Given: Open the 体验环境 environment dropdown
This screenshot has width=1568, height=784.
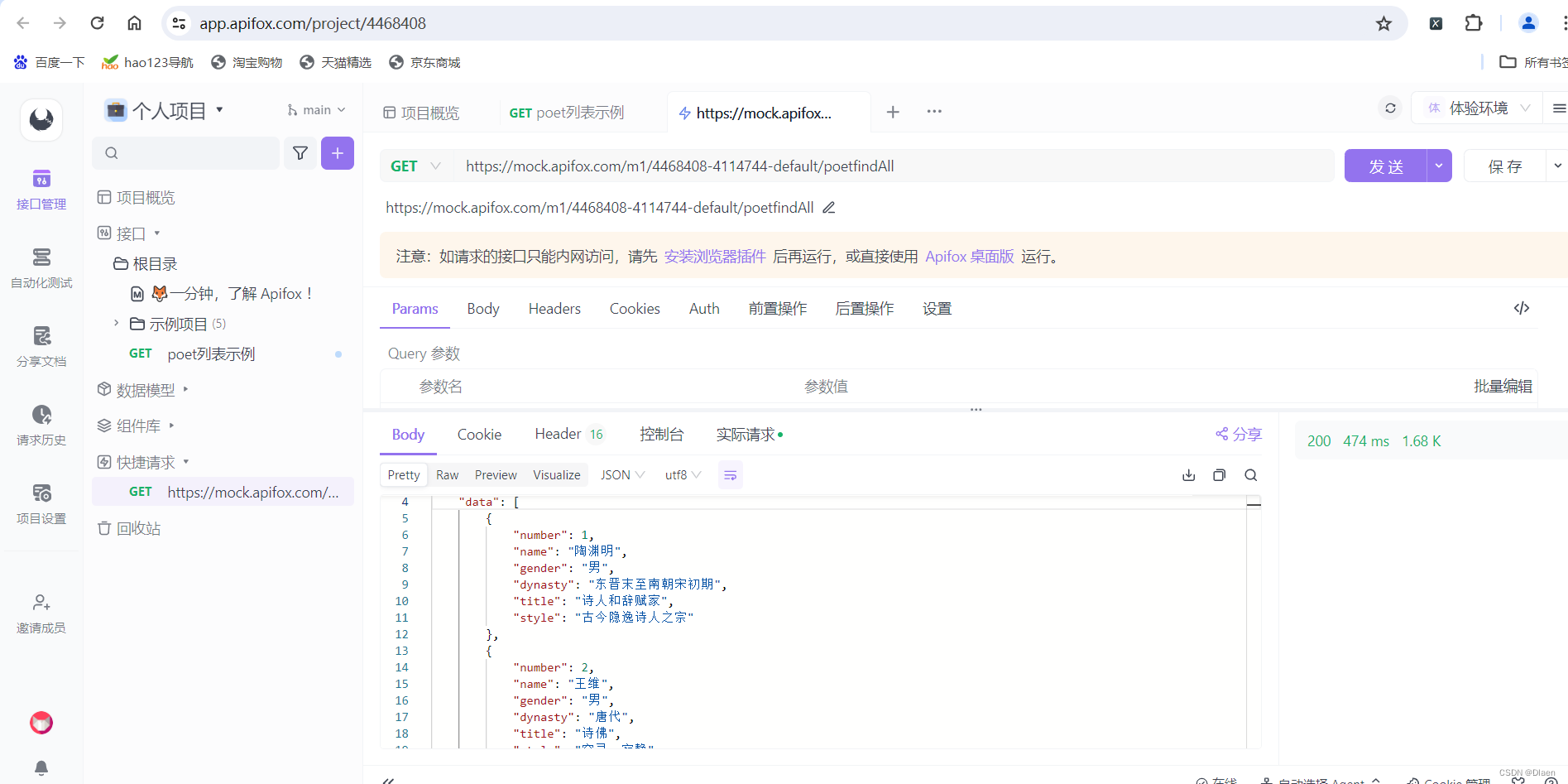Looking at the screenshot, I should 1479,108.
